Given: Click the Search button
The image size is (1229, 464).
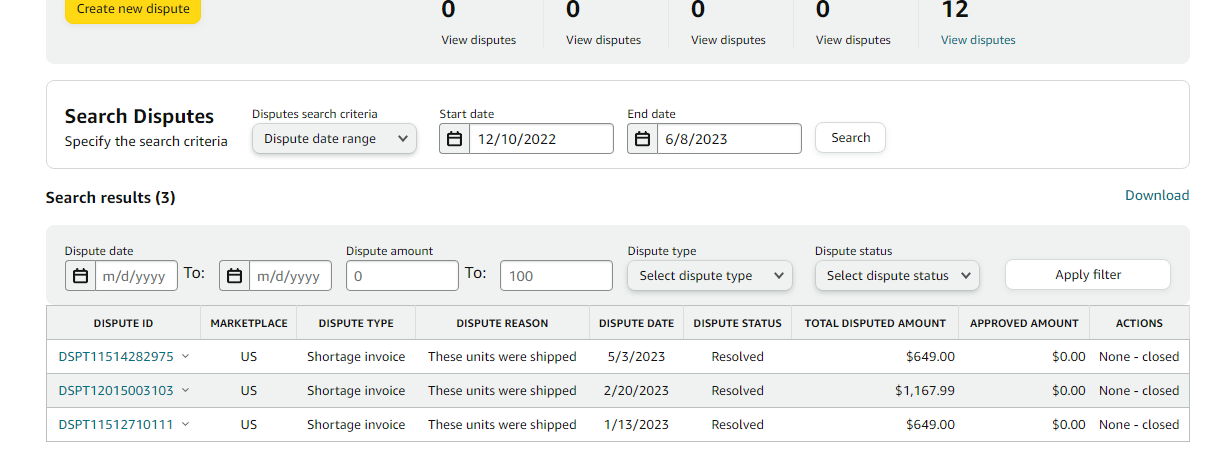Looking at the screenshot, I should (x=851, y=138).
